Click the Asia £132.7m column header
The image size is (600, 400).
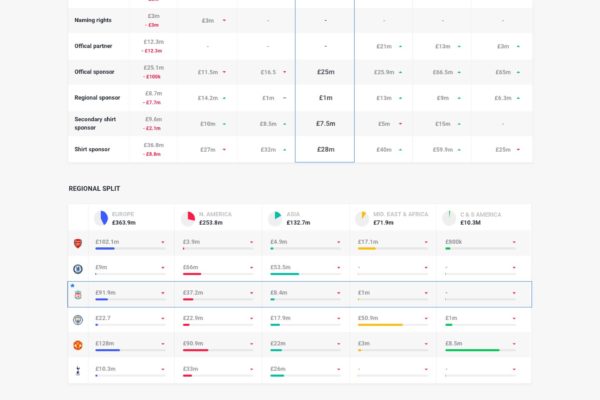(x=305, y=218)
